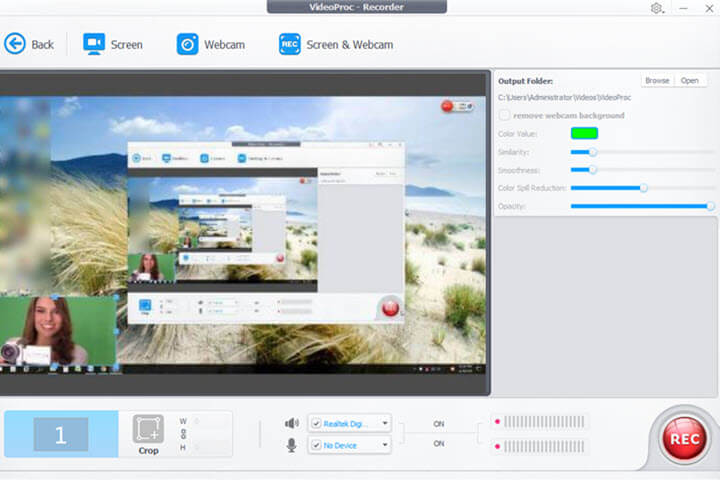Click the small record button in preview corner

pos(447,106)
